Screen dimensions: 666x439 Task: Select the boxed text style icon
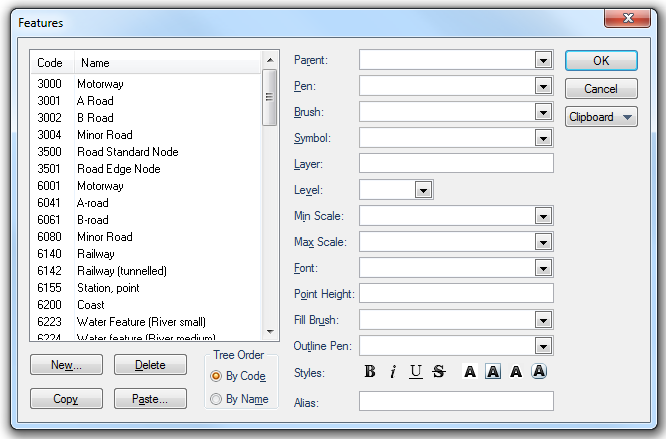point(493,372)
